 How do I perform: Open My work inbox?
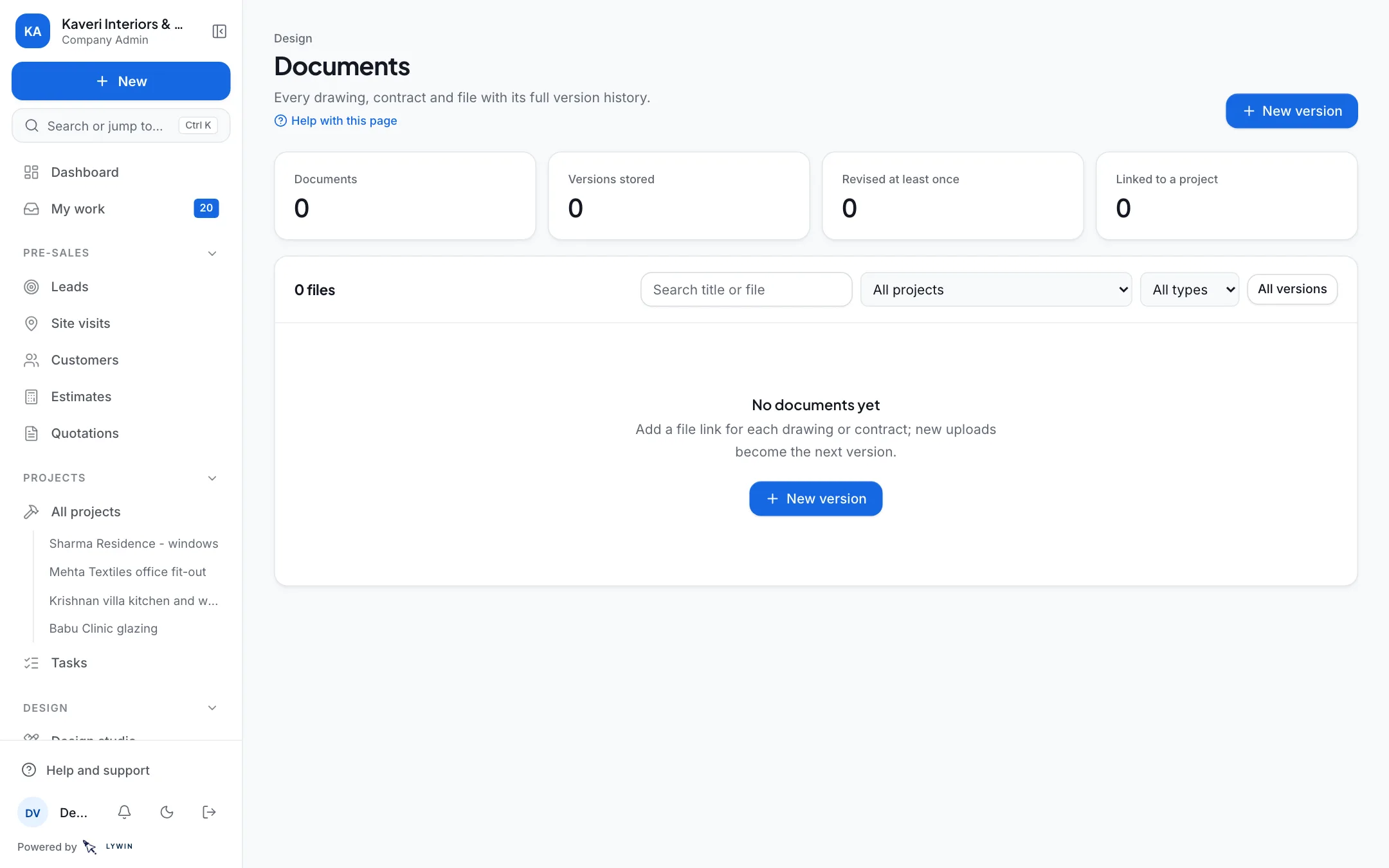click(x=121, y=209)
